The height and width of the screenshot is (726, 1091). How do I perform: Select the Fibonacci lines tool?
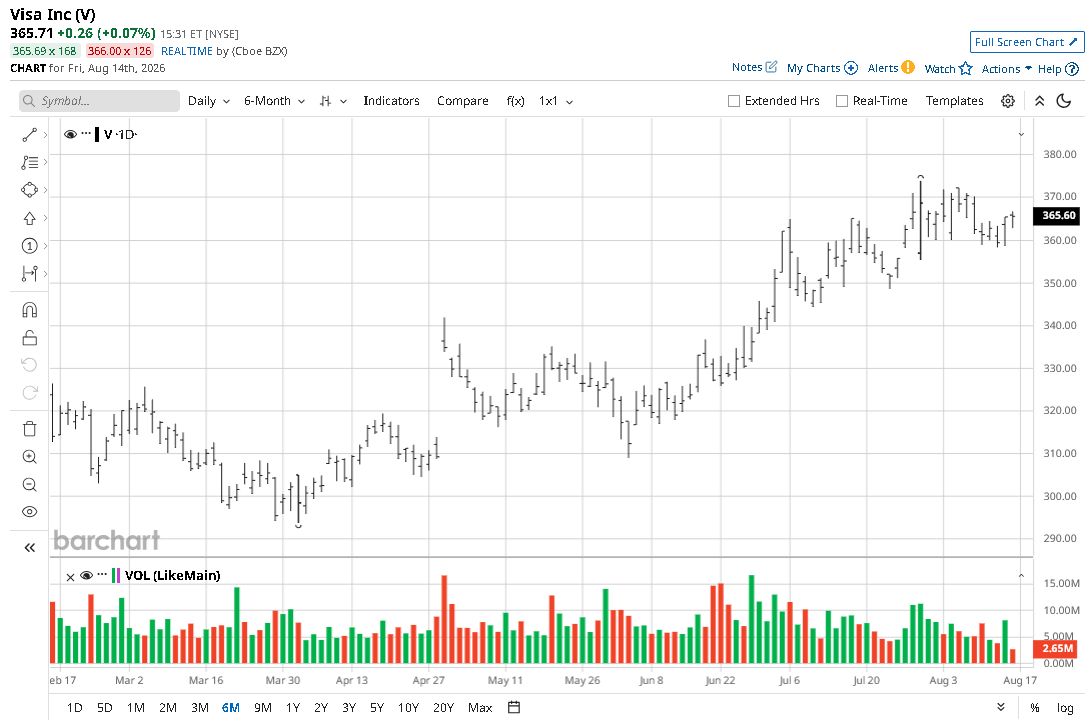pyautogui.click(x=29, y=162)
